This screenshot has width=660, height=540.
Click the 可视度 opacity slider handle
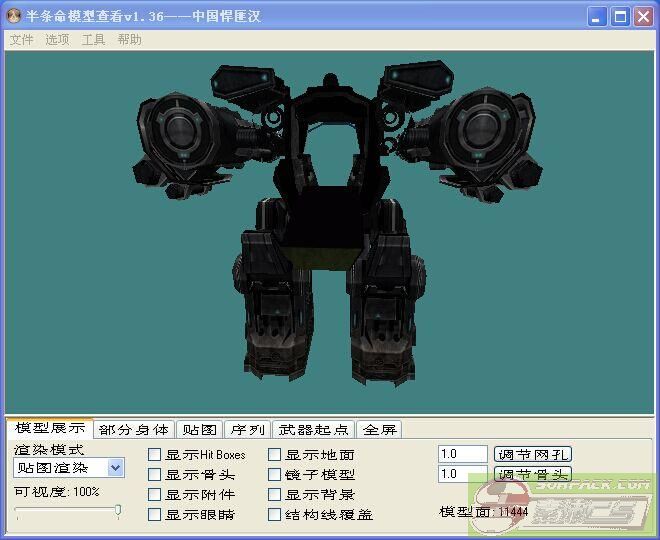118,511
